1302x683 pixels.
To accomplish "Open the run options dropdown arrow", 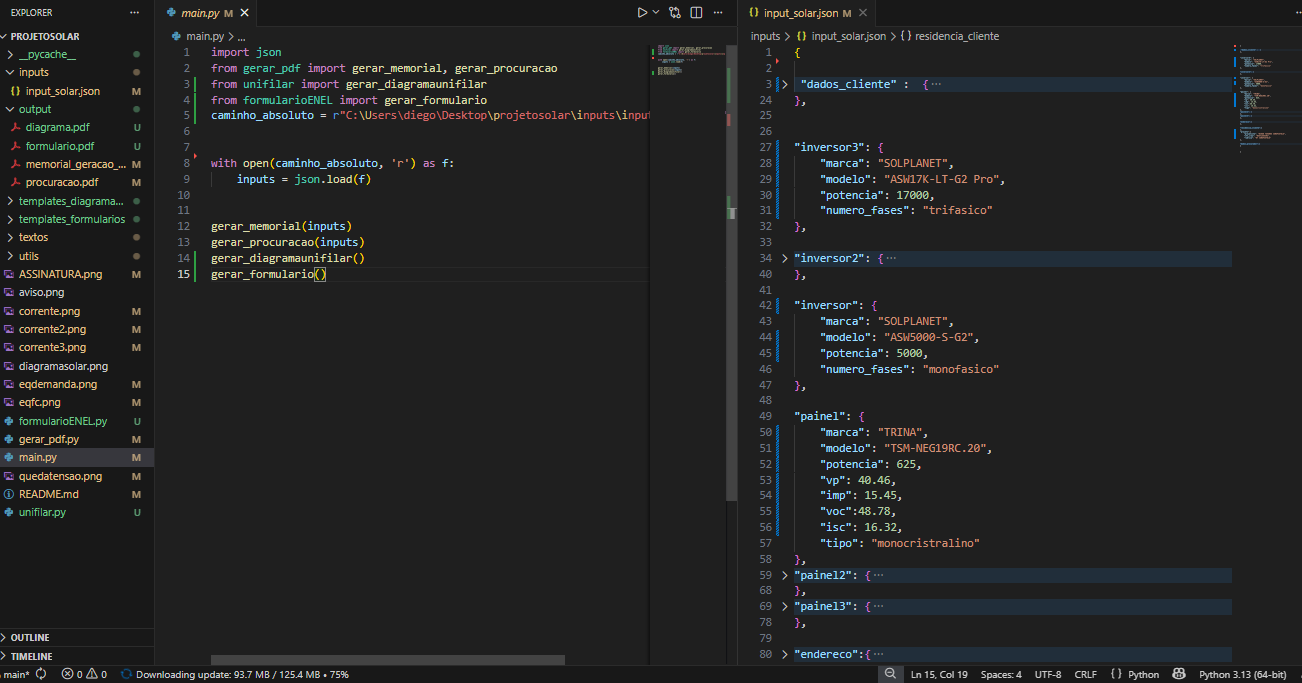I will coord(656,13).
